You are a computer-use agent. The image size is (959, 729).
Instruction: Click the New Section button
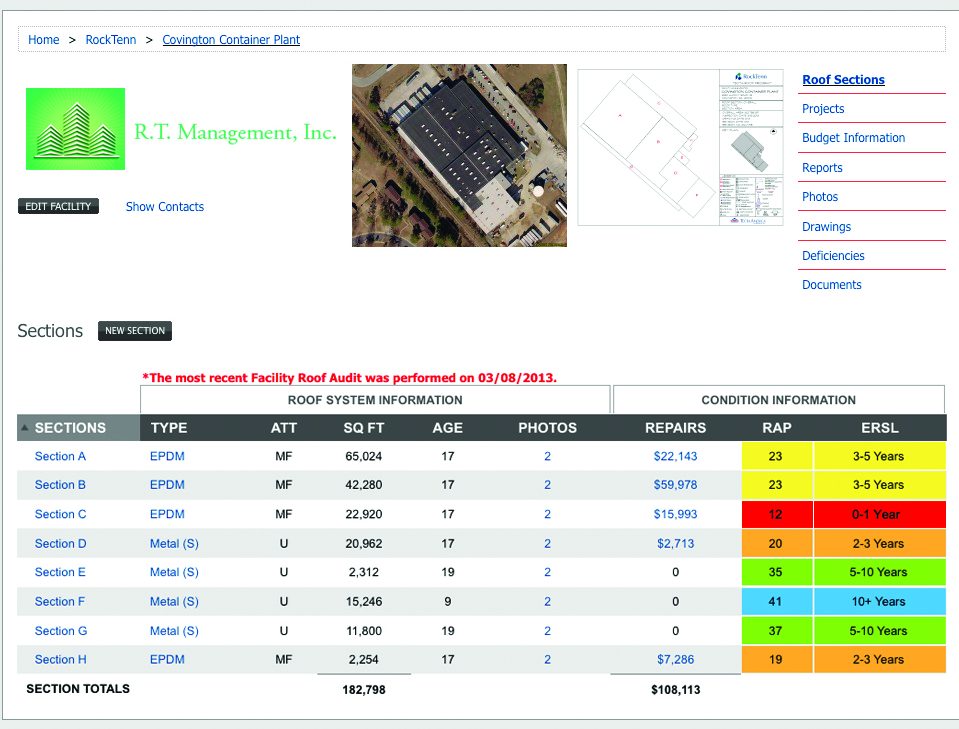[x=135, y=331]
